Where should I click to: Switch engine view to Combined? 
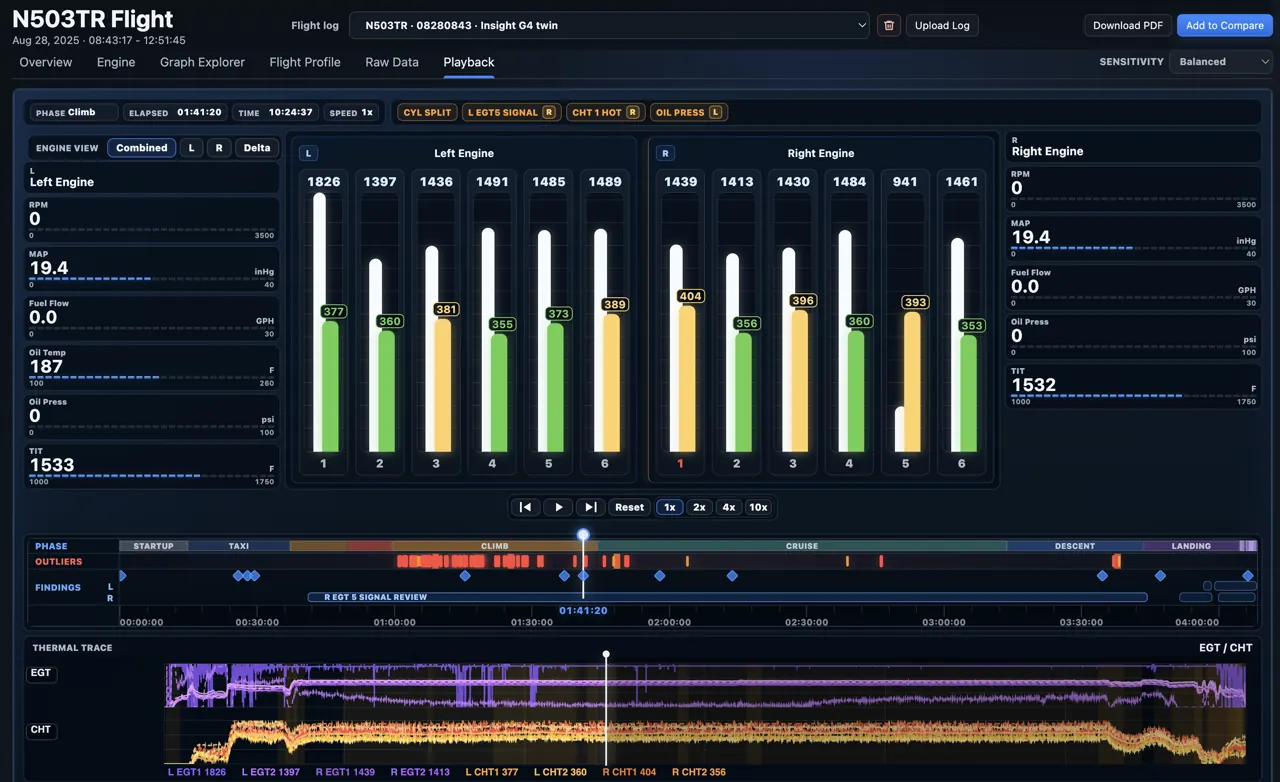click(142, 148)
